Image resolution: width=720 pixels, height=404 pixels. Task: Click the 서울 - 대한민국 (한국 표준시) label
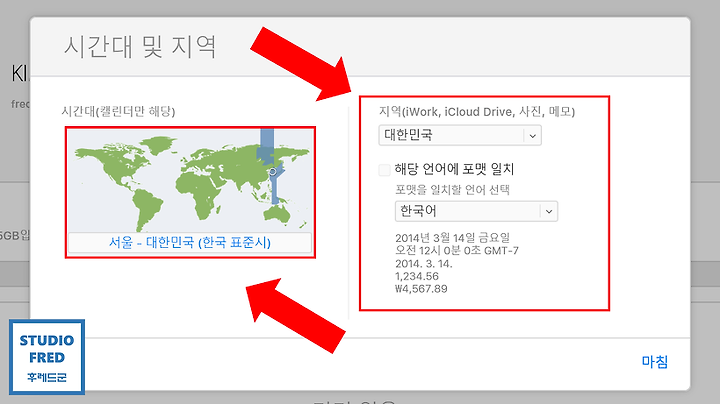coord(190,242)
